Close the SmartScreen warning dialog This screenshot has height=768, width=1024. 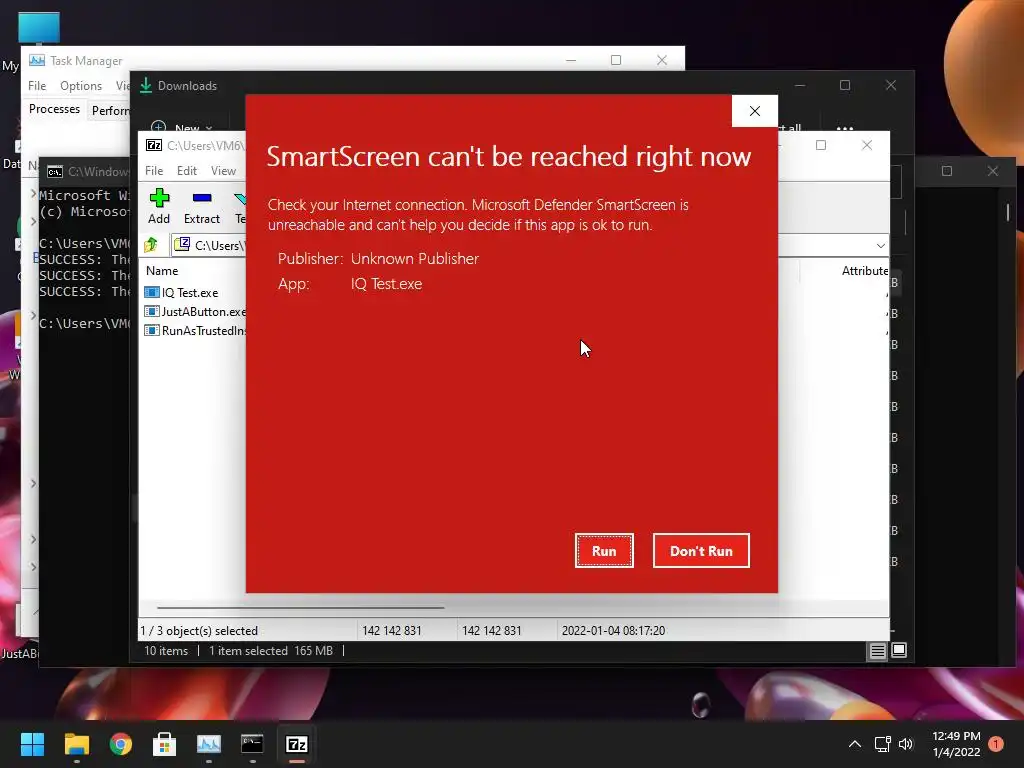(754, 111)
